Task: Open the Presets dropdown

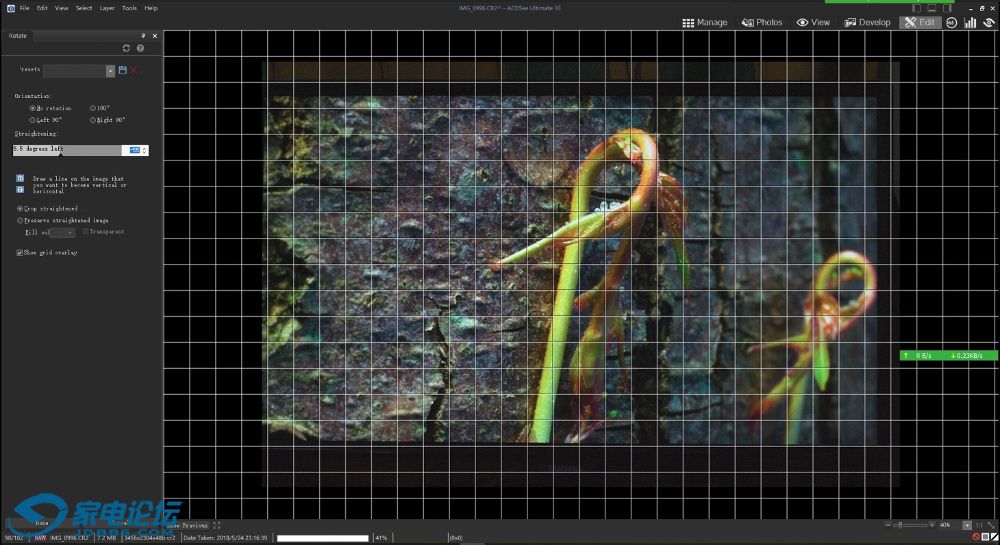Action: (110, 71)
